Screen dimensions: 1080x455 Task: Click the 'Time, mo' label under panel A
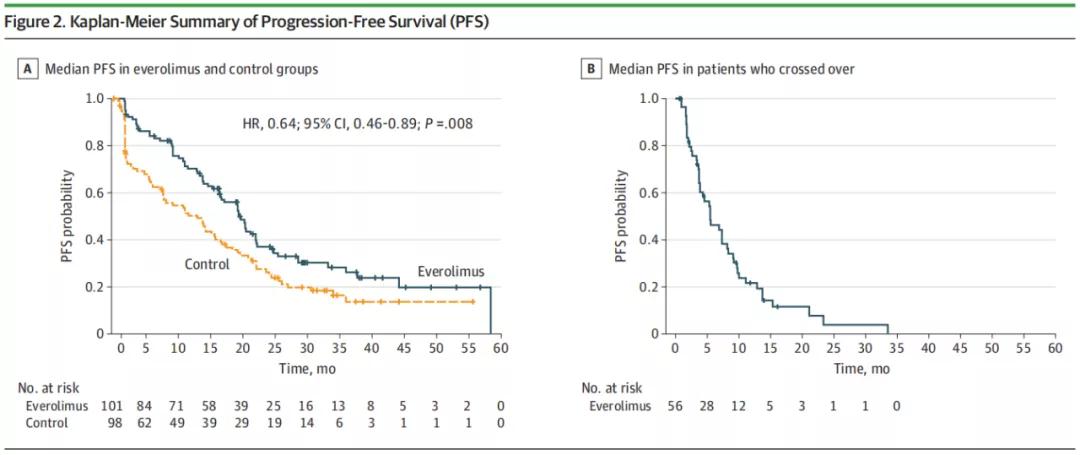[307, 368]
